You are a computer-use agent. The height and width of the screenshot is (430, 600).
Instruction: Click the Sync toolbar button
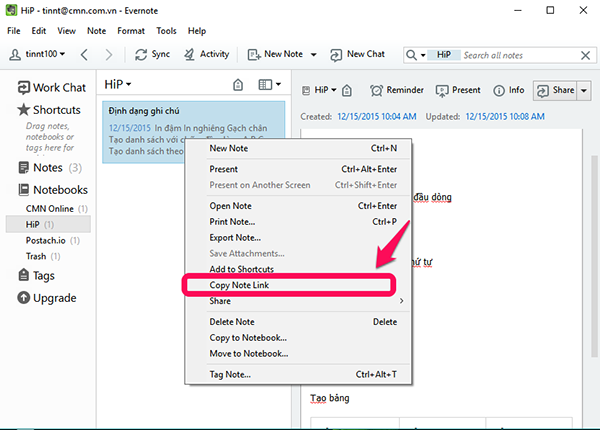[x=152, y=54]
